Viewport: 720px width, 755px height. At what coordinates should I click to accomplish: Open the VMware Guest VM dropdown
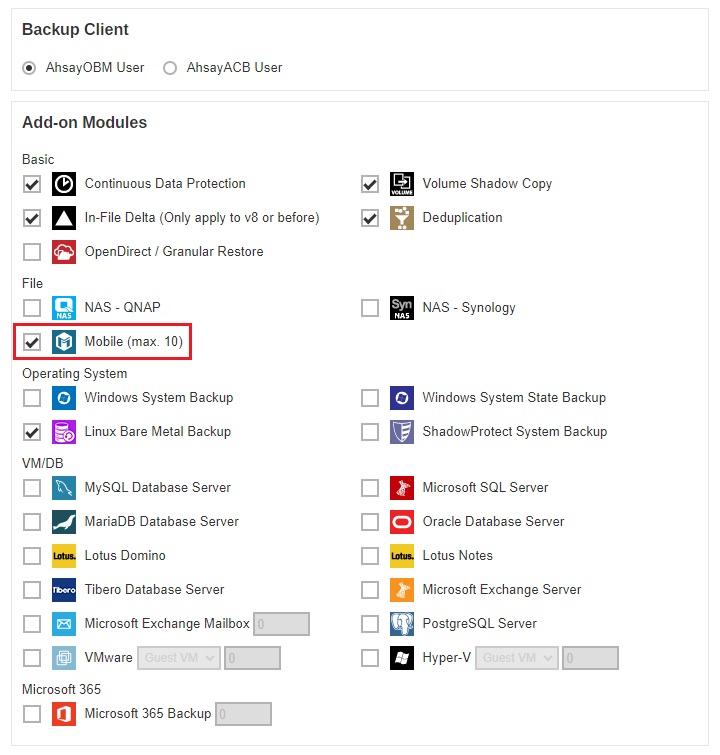pos(179,658)
